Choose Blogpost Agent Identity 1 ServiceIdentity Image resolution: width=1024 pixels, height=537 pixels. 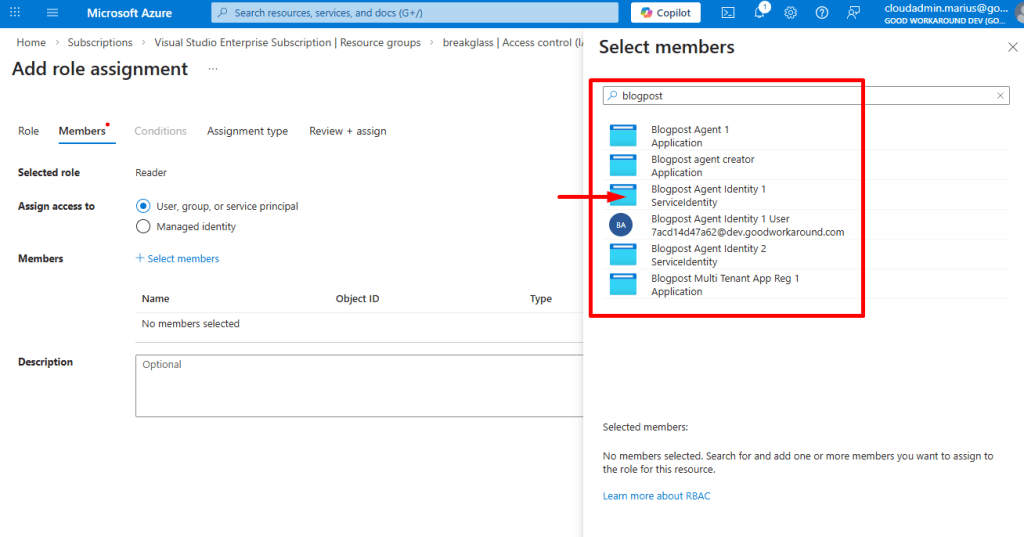708,195
